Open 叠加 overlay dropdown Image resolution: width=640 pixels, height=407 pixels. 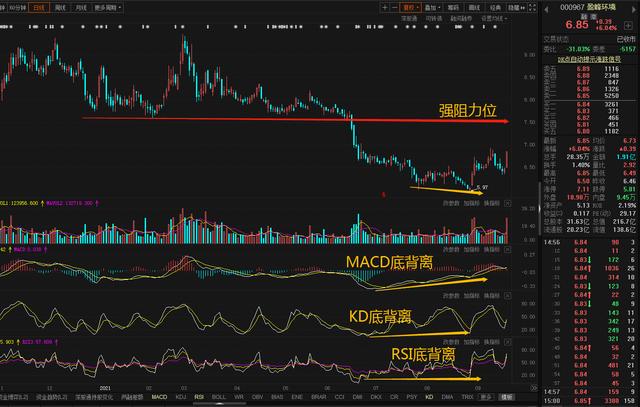tap(432, 7)
